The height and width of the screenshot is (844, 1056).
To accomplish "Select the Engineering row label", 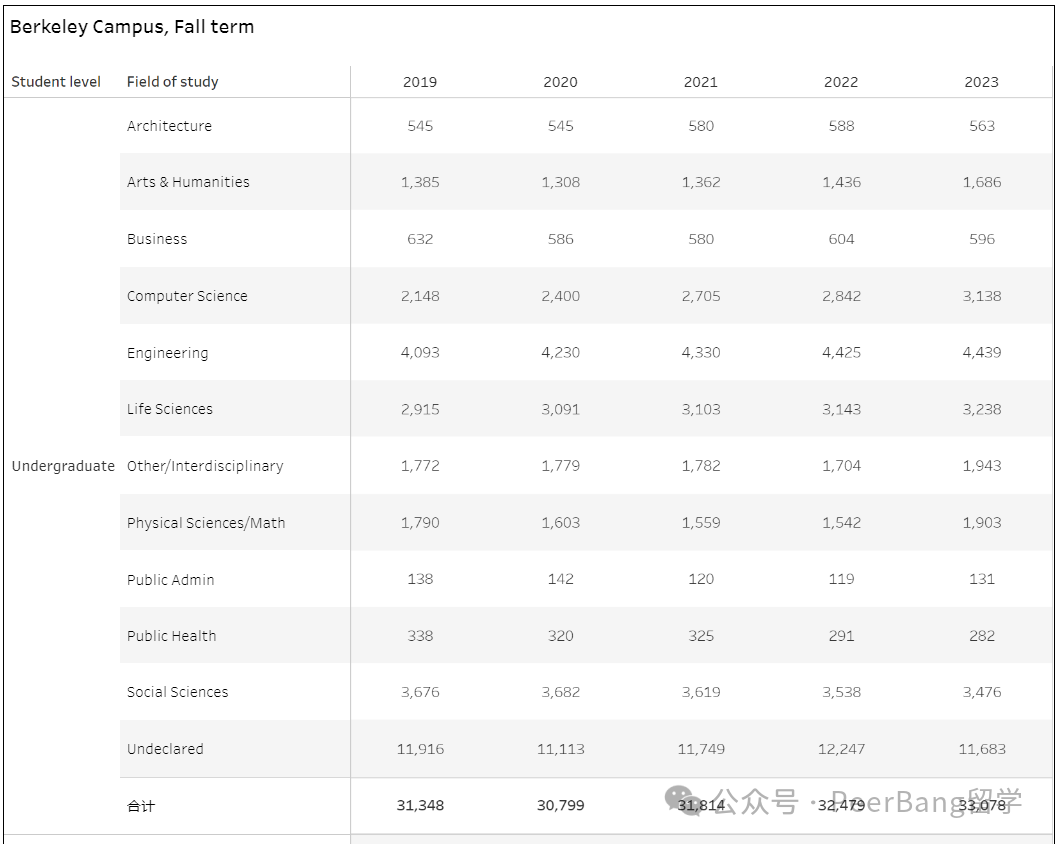I will click(x=168, y=353).
